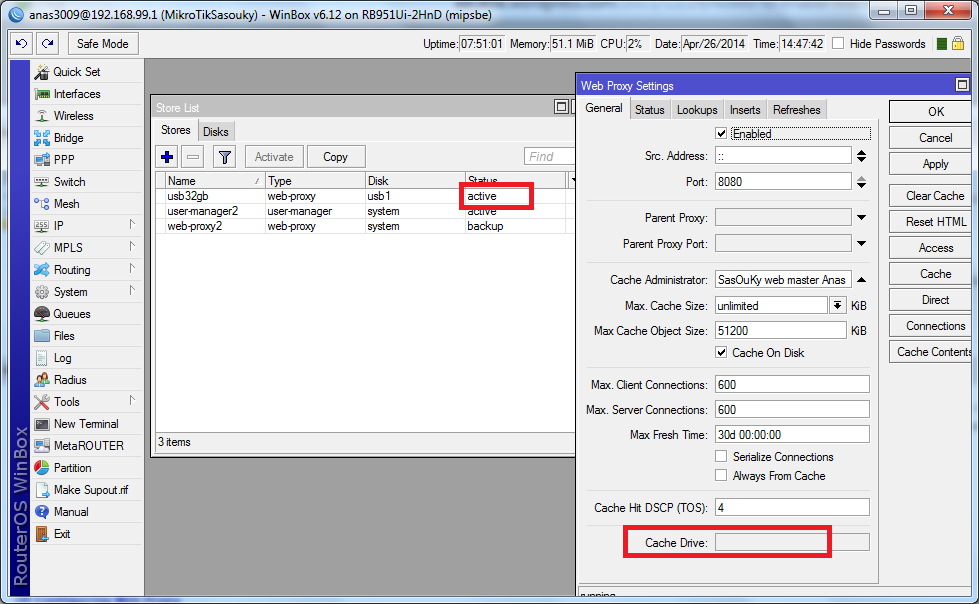Expand the MPLS submenu arrow

pyautogui.click(x=132, y=247)
